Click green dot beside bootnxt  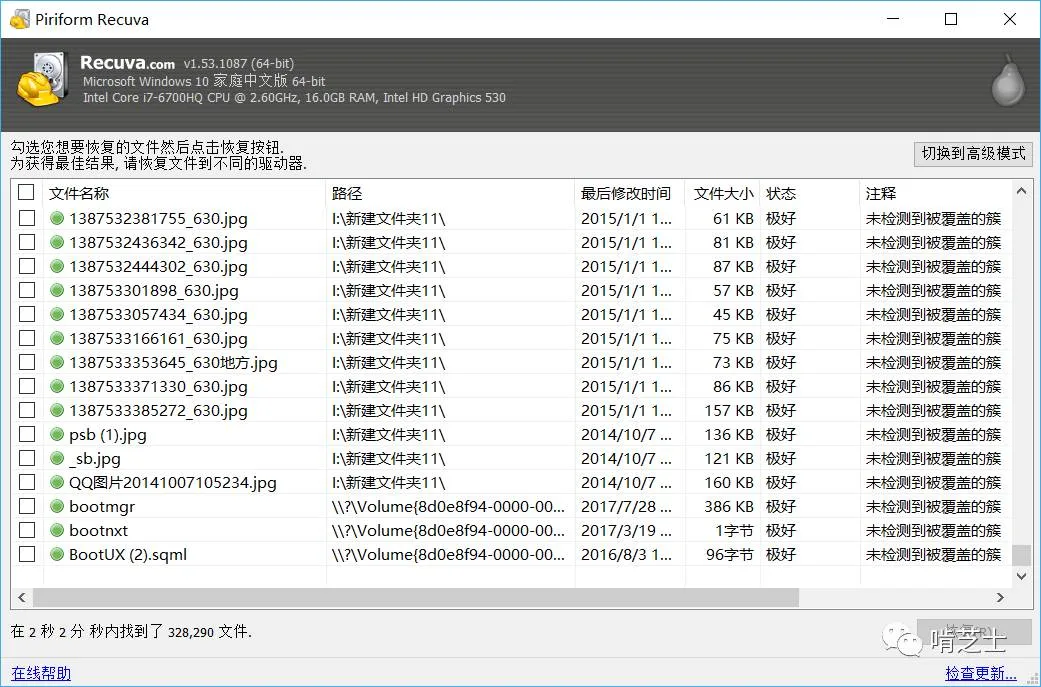pyautogui.click(x=57, y=530)
